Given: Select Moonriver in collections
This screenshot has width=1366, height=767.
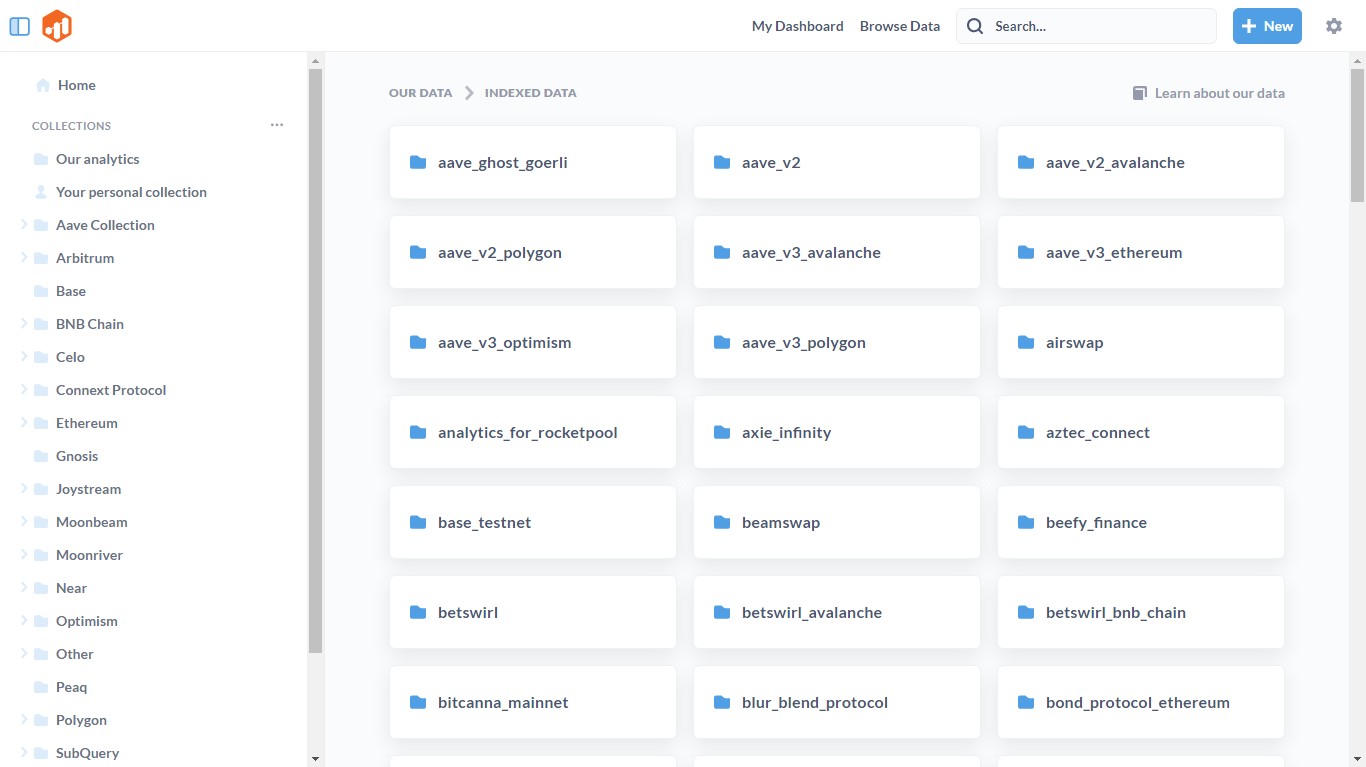Looking at the screenshot, I should point(89,555).
